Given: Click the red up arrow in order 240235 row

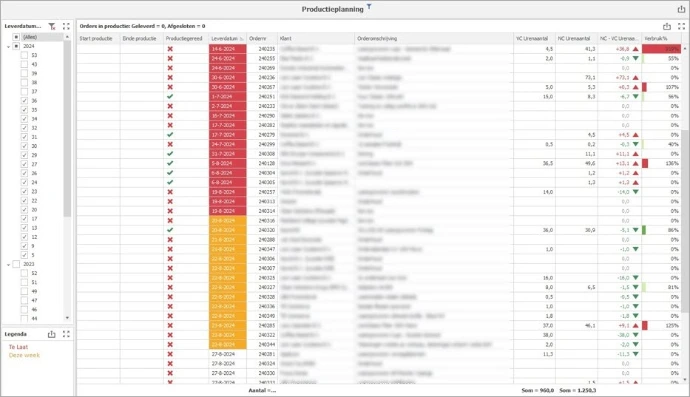Looking at the screenshot, I should point(635,49).
